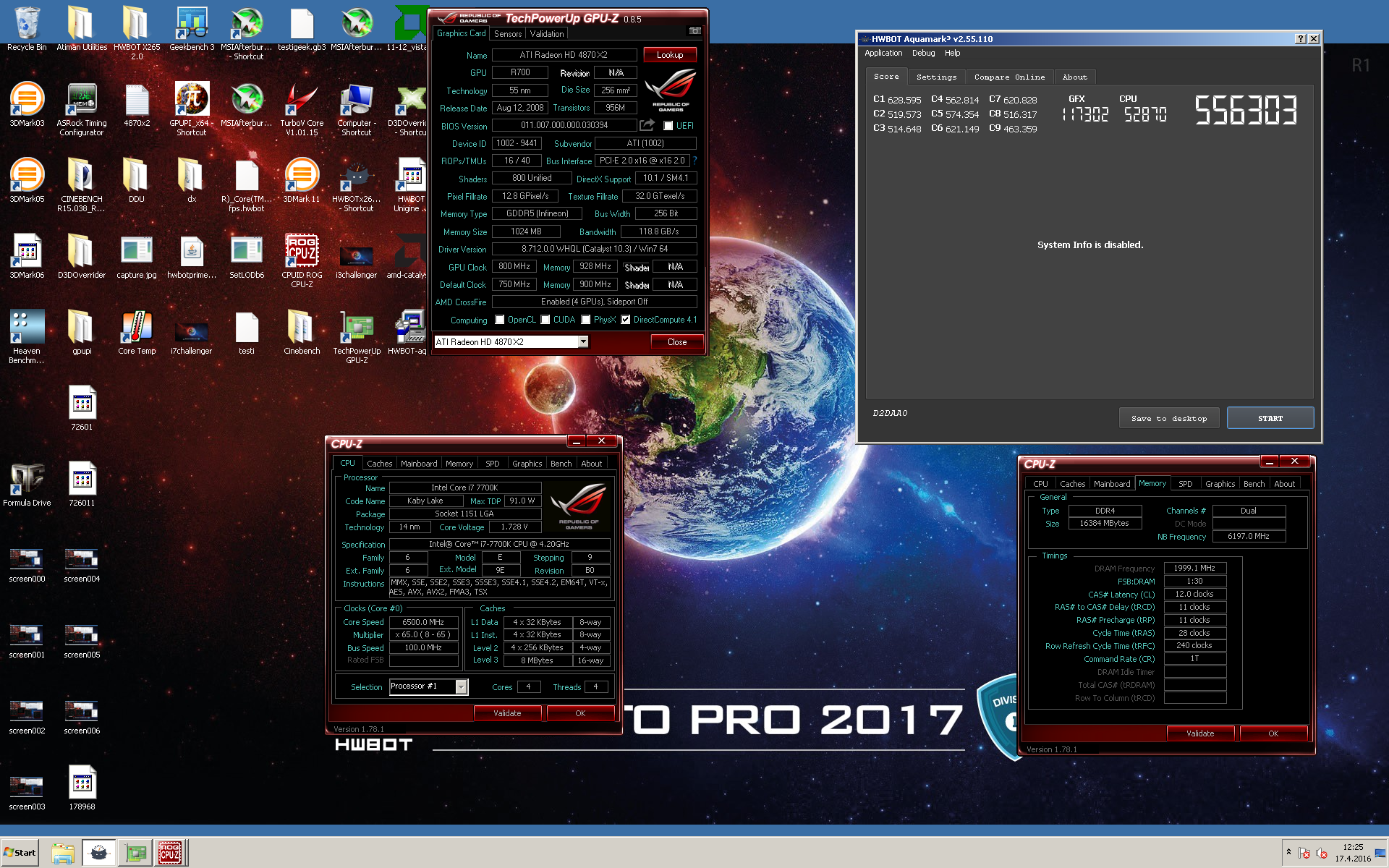Open TechPowerUp GPU-Z desktop icon
The image size is (1389, 868).
tap(357, 336)
